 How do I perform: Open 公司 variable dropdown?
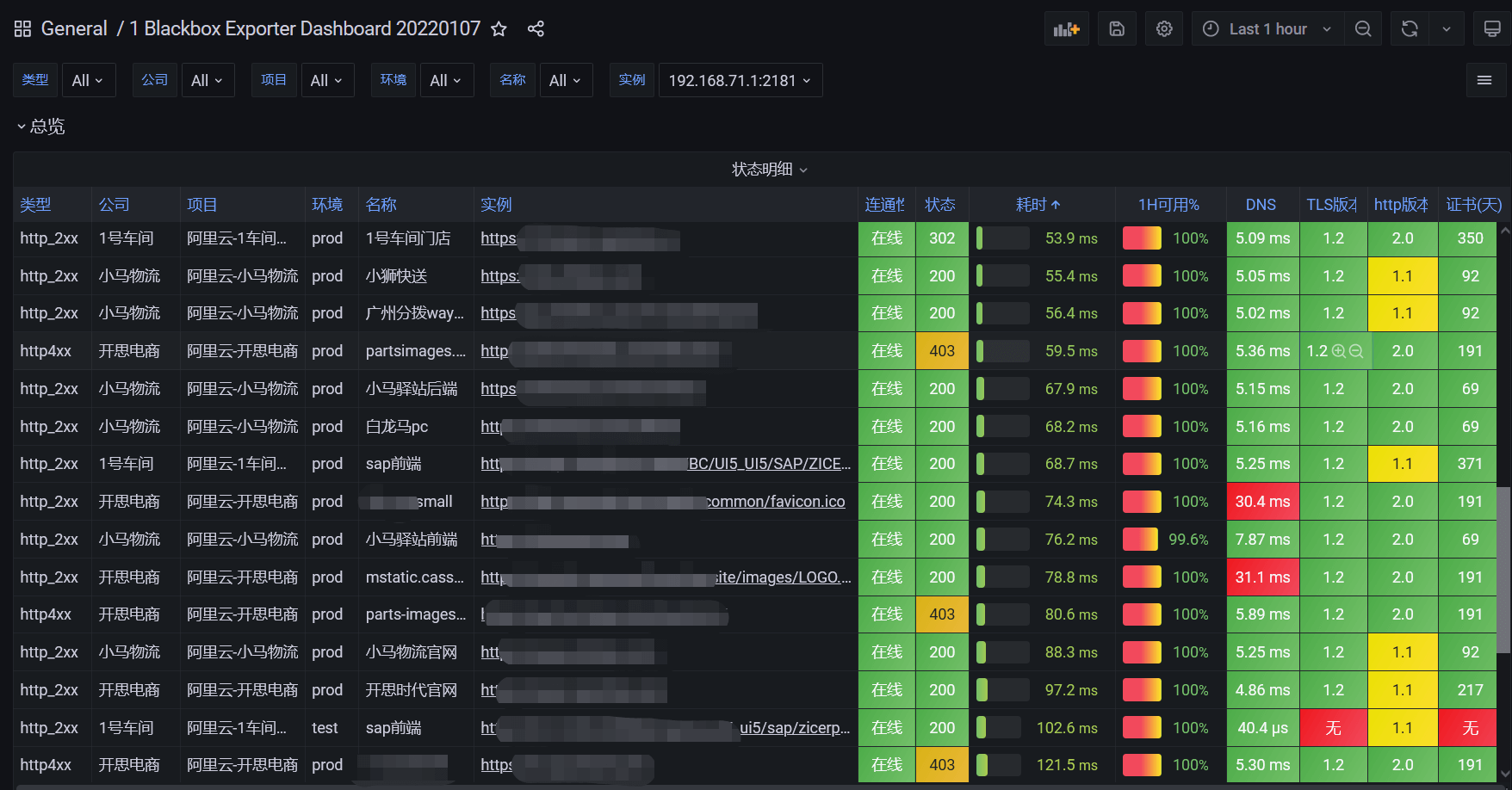pyautogui.click(x=208, y=80)
